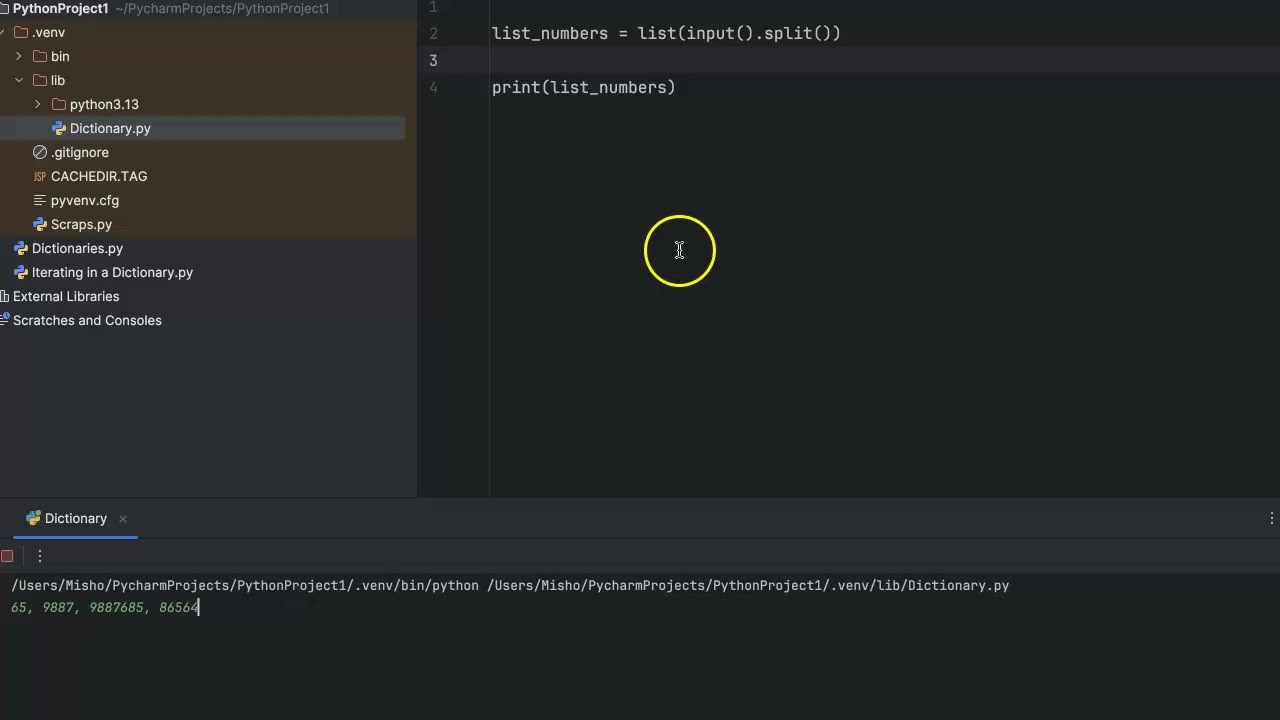1280x720 pixels.
Task: Open run toolbar more-actions dots
Action: pos(40,556)
